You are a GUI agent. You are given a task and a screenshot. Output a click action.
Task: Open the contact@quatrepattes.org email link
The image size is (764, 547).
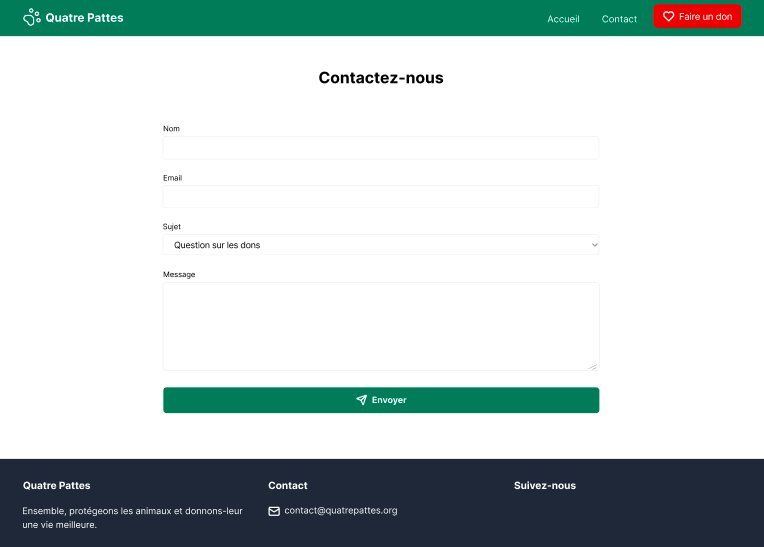pos(340,510)
